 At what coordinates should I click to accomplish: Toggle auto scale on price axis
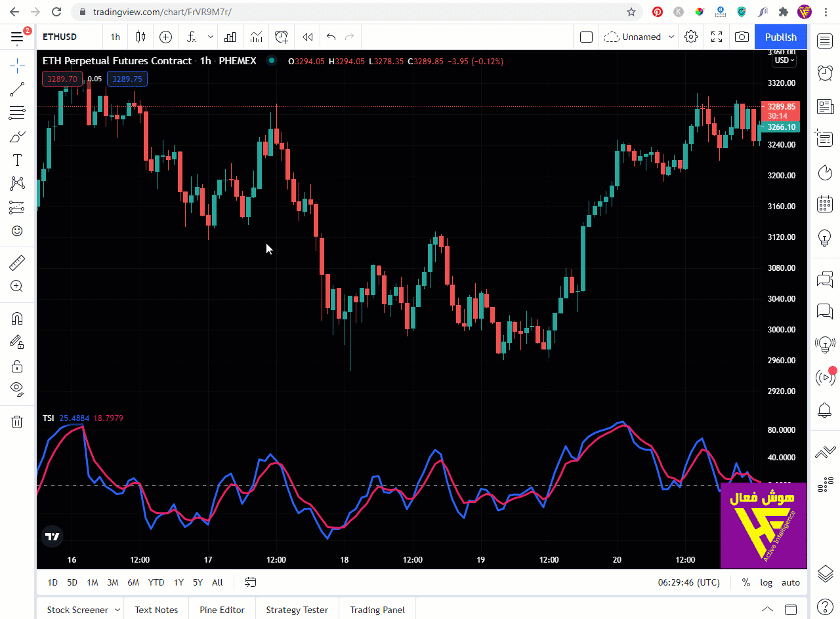(790, 582)
